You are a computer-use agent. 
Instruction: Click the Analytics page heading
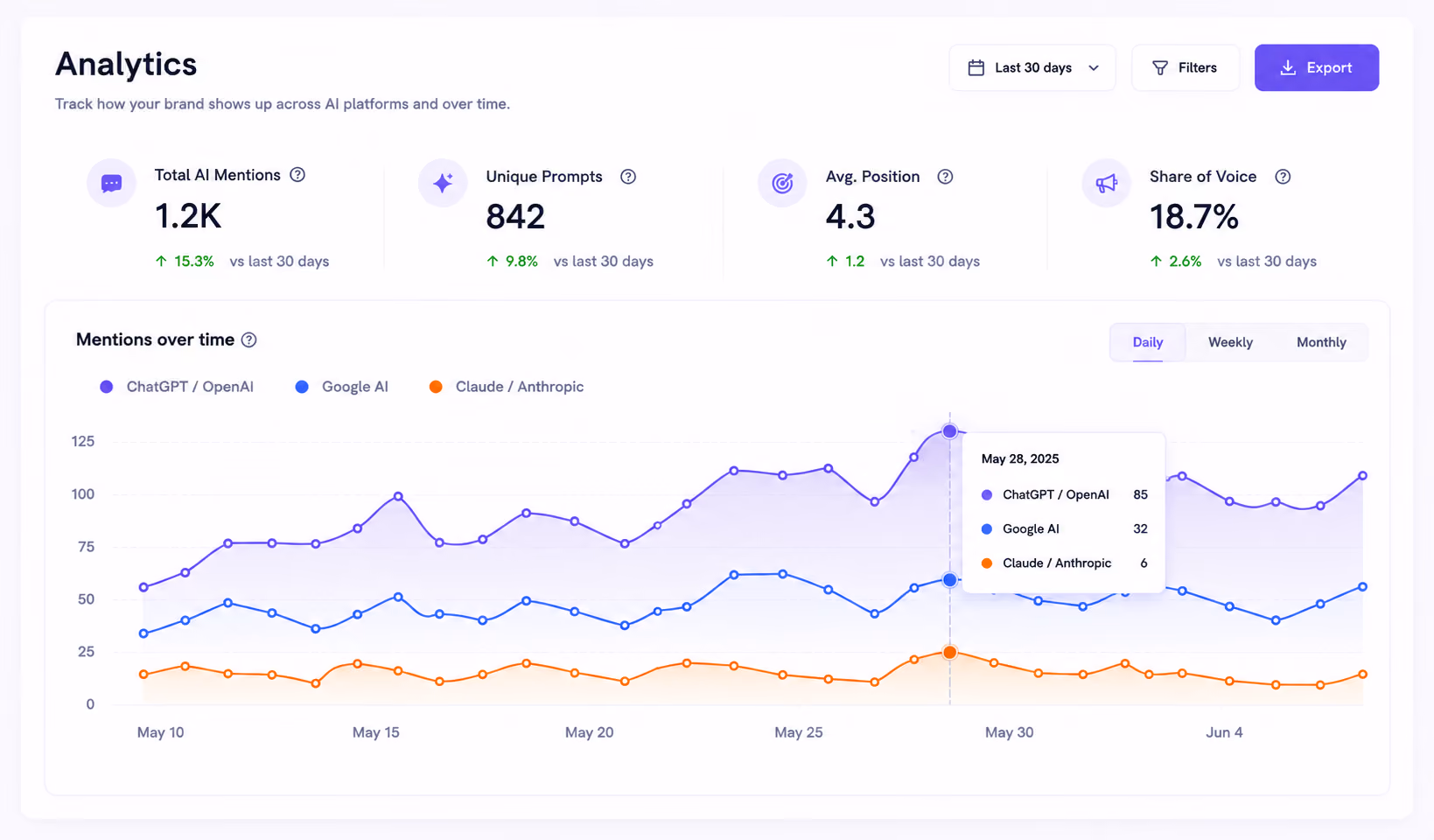click(126, 65)
